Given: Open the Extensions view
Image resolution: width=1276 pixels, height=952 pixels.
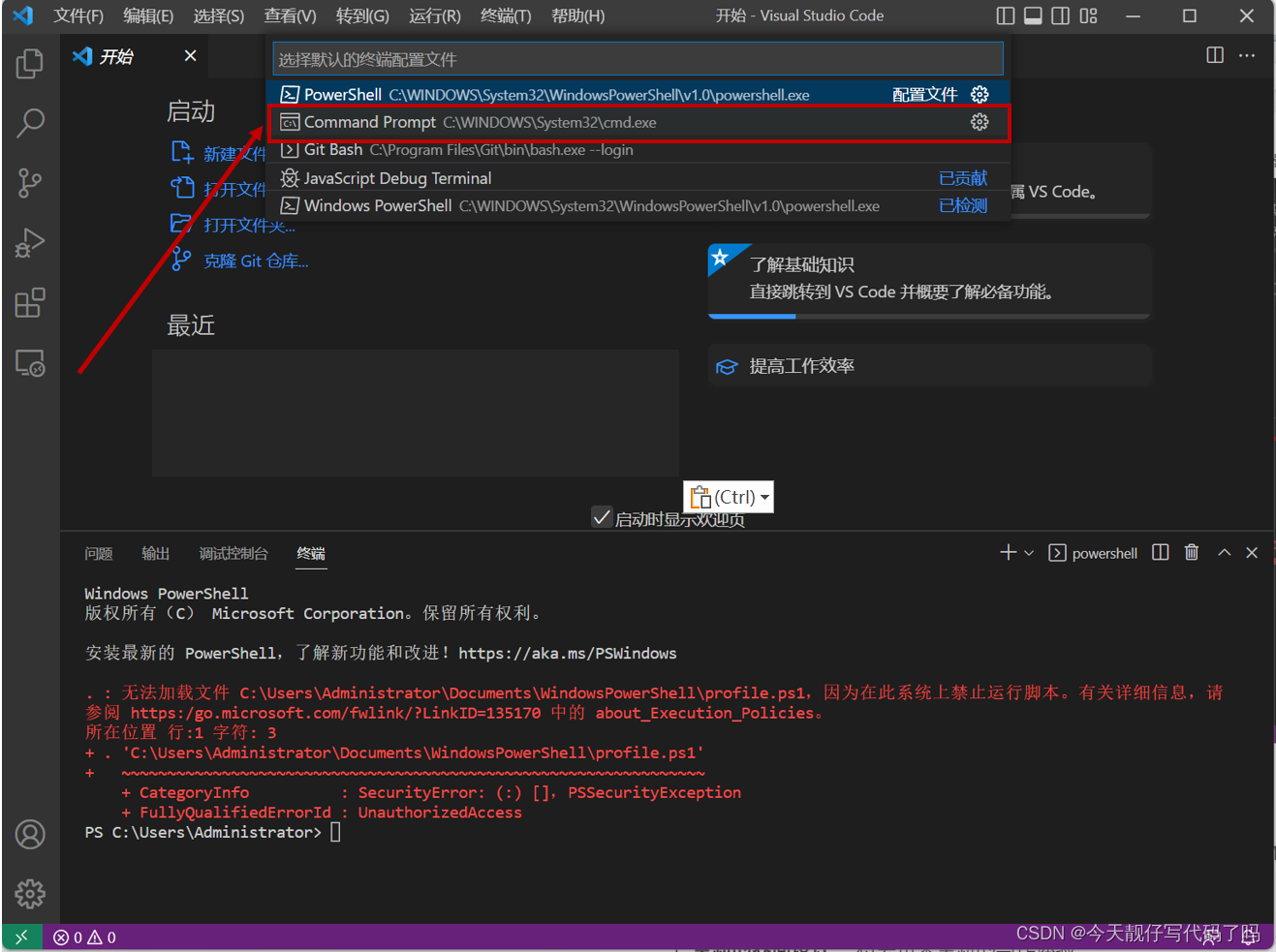Looking at the screenshot, I should pyautogui.click(x=30, y=303).
